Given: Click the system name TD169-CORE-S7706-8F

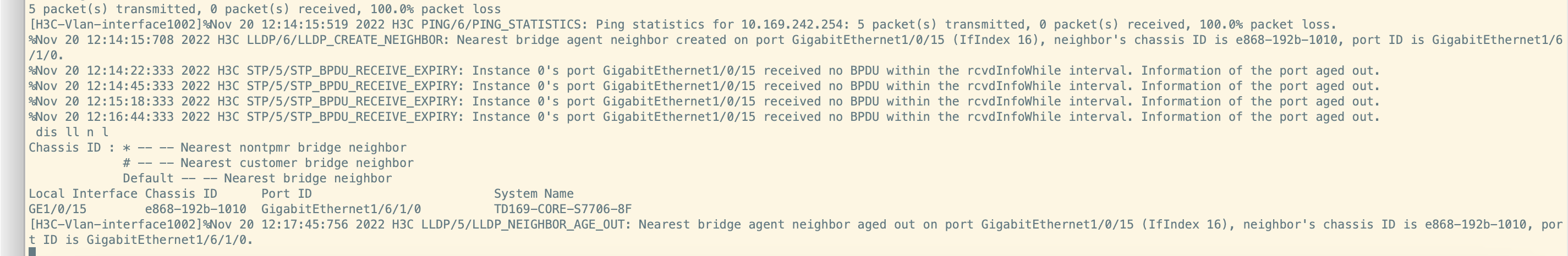Looking at the screenshot, I should coord(562,209).
